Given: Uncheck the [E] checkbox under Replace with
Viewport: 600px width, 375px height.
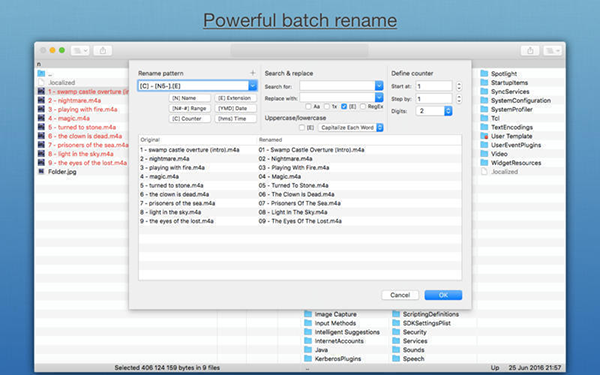Looking at the screenshot, I should point(344,106).
